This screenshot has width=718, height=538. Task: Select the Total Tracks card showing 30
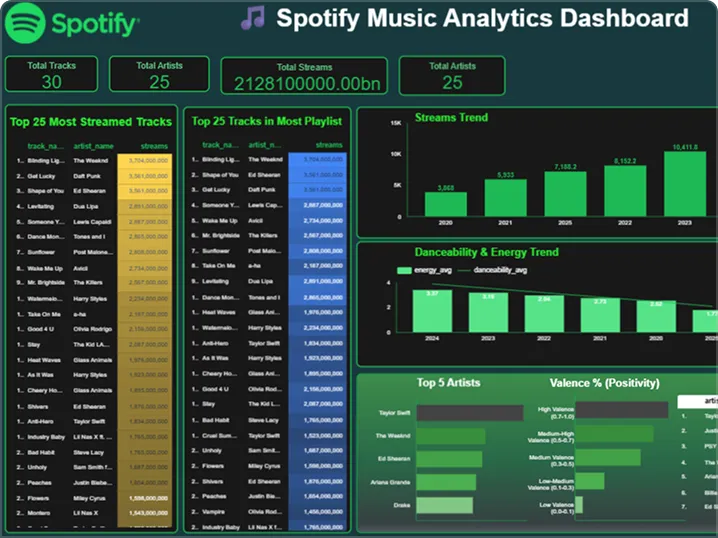pyautogui.click(x=51, y=74)
